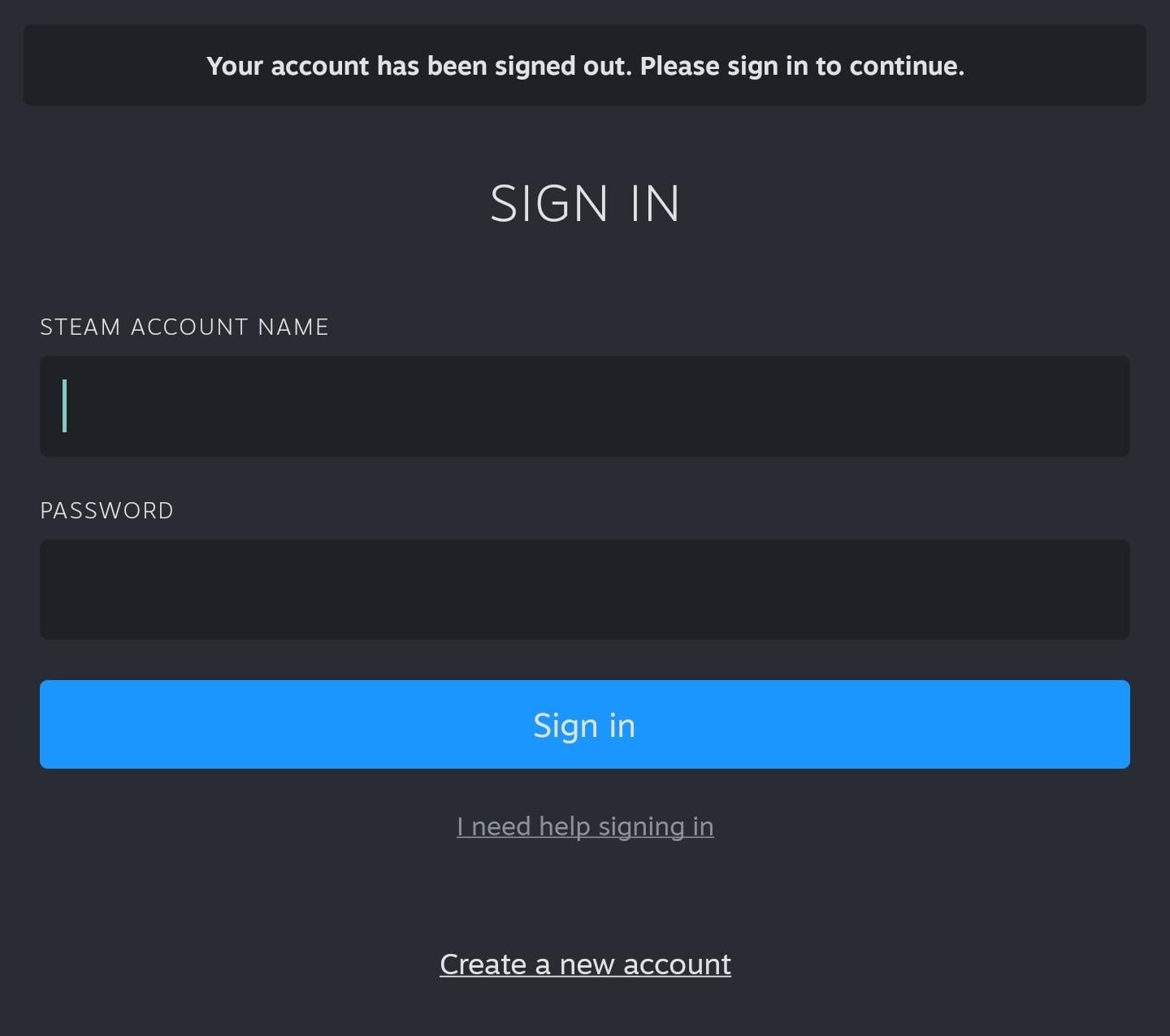Click the PASSWORD label above the field
1170x1036 pixels.
(106, 510)
